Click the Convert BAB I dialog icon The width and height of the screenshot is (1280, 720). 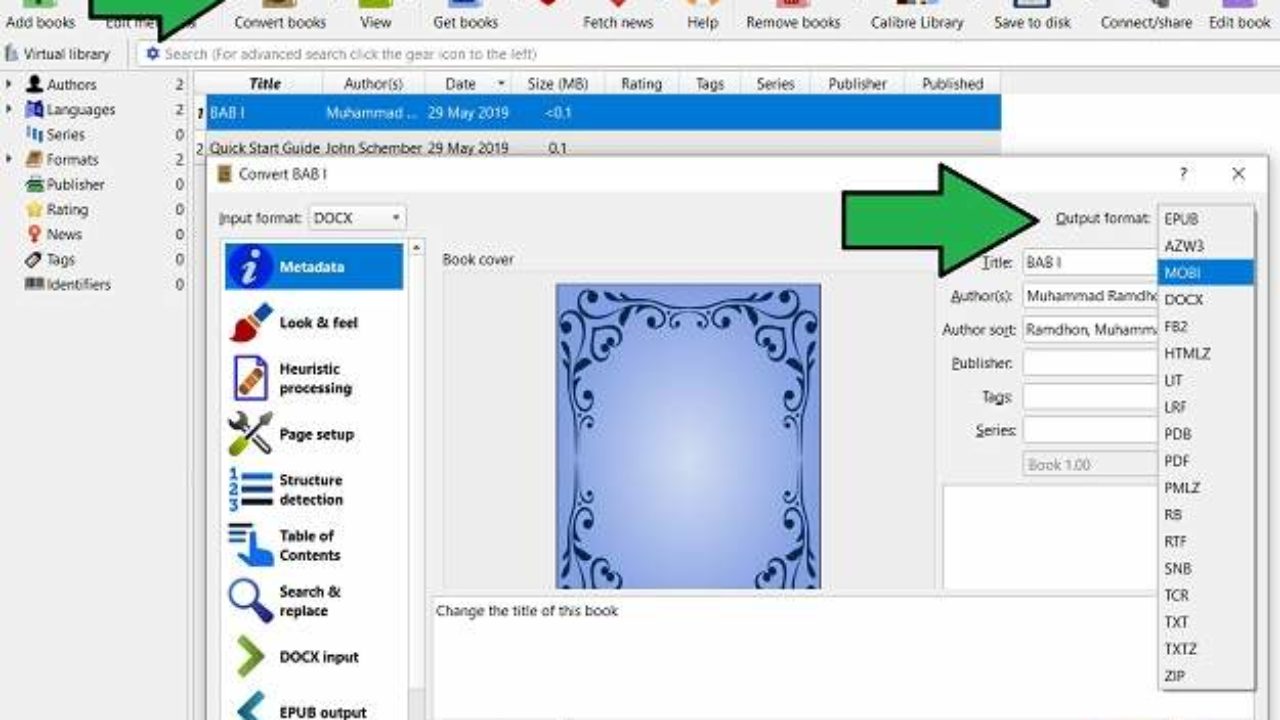224,174
